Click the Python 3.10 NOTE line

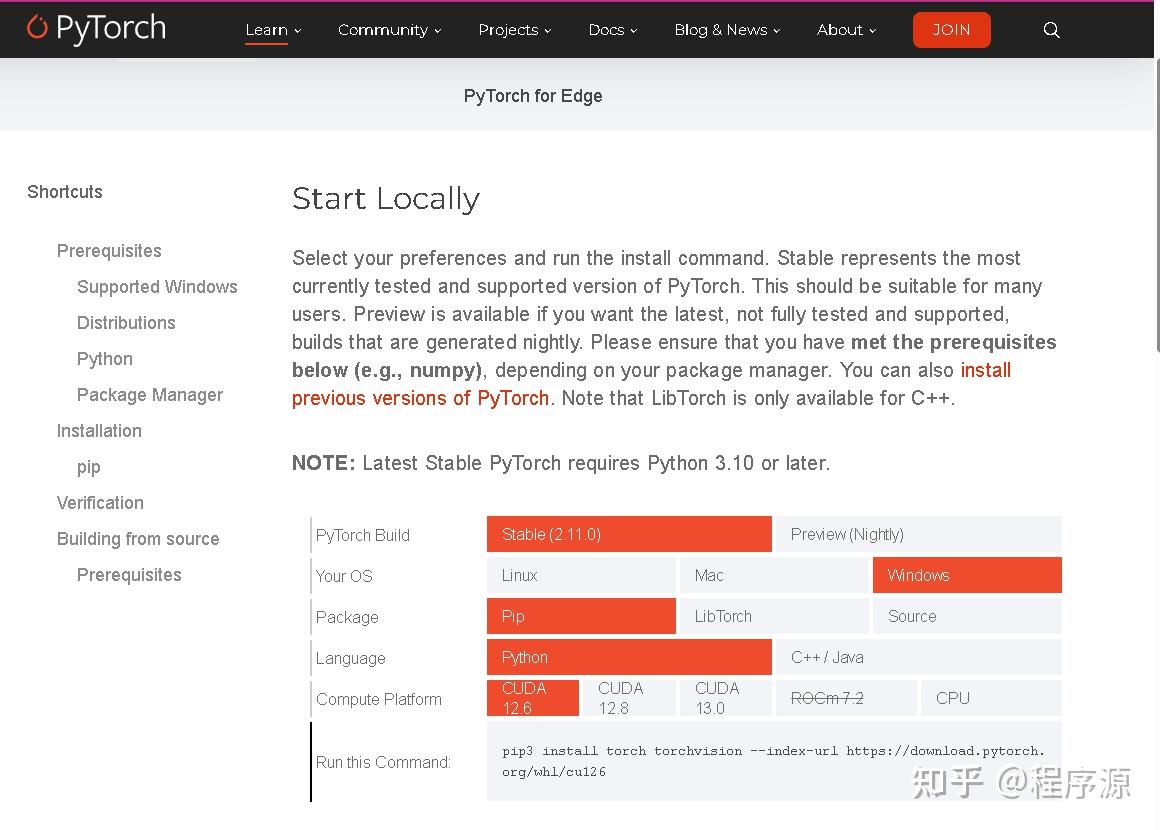click(x=561, y=463)
